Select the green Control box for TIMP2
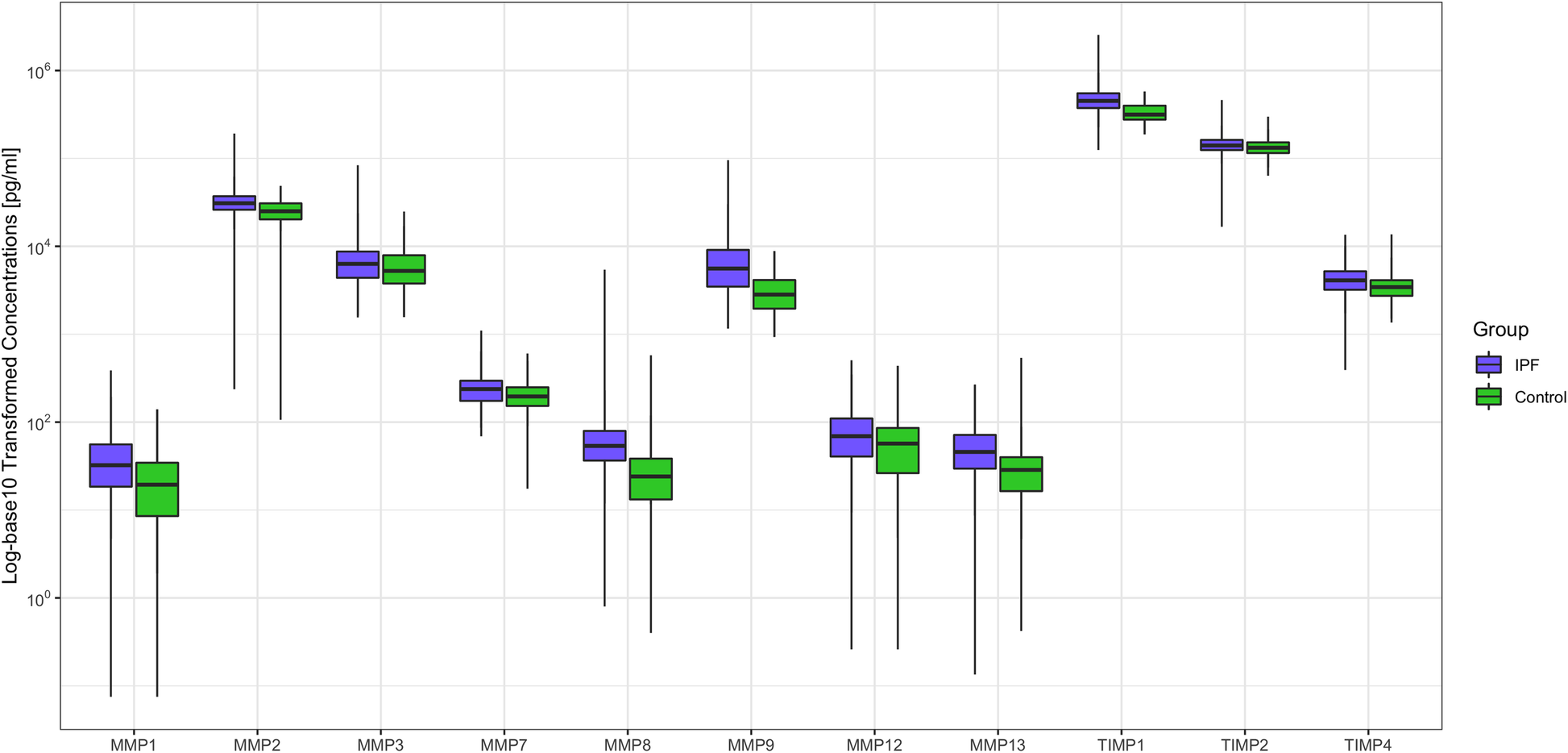The width and height of the screenshot is (1568, 753). click(x=1268, y=148)
